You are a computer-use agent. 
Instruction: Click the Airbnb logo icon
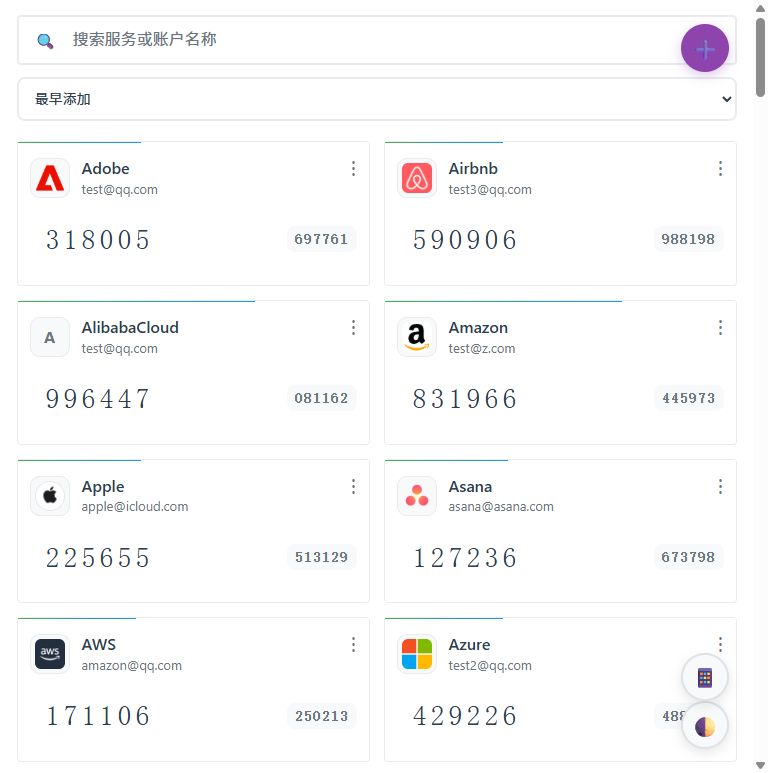coord(417,178)
